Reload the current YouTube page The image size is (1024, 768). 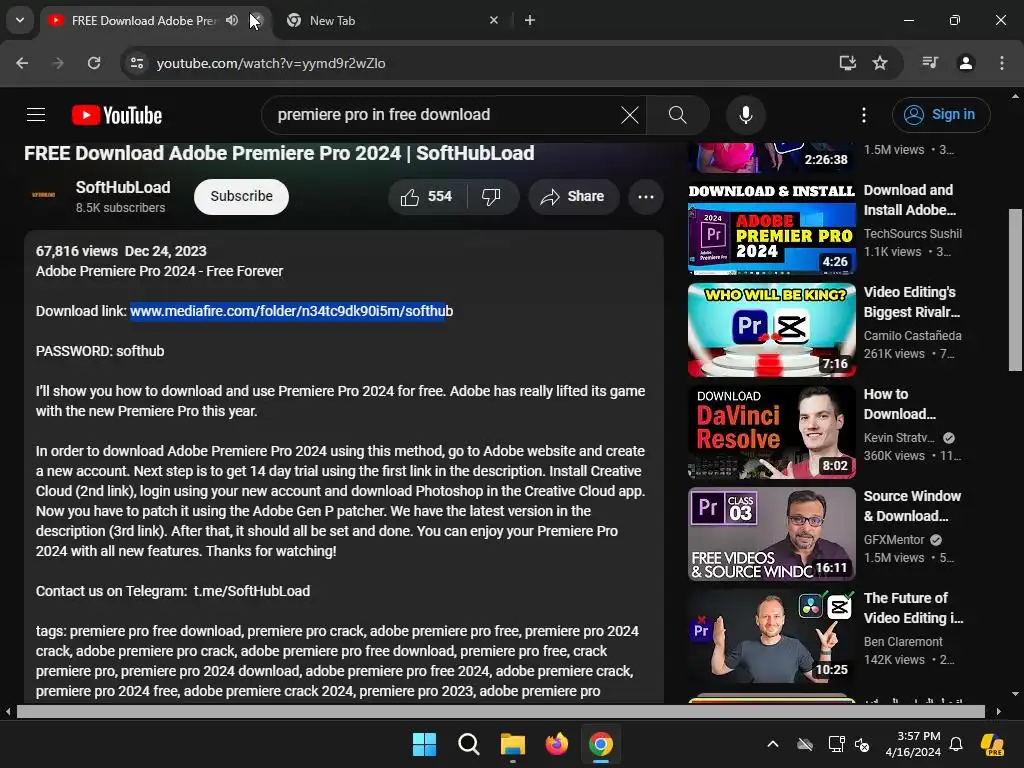(94, 63)
